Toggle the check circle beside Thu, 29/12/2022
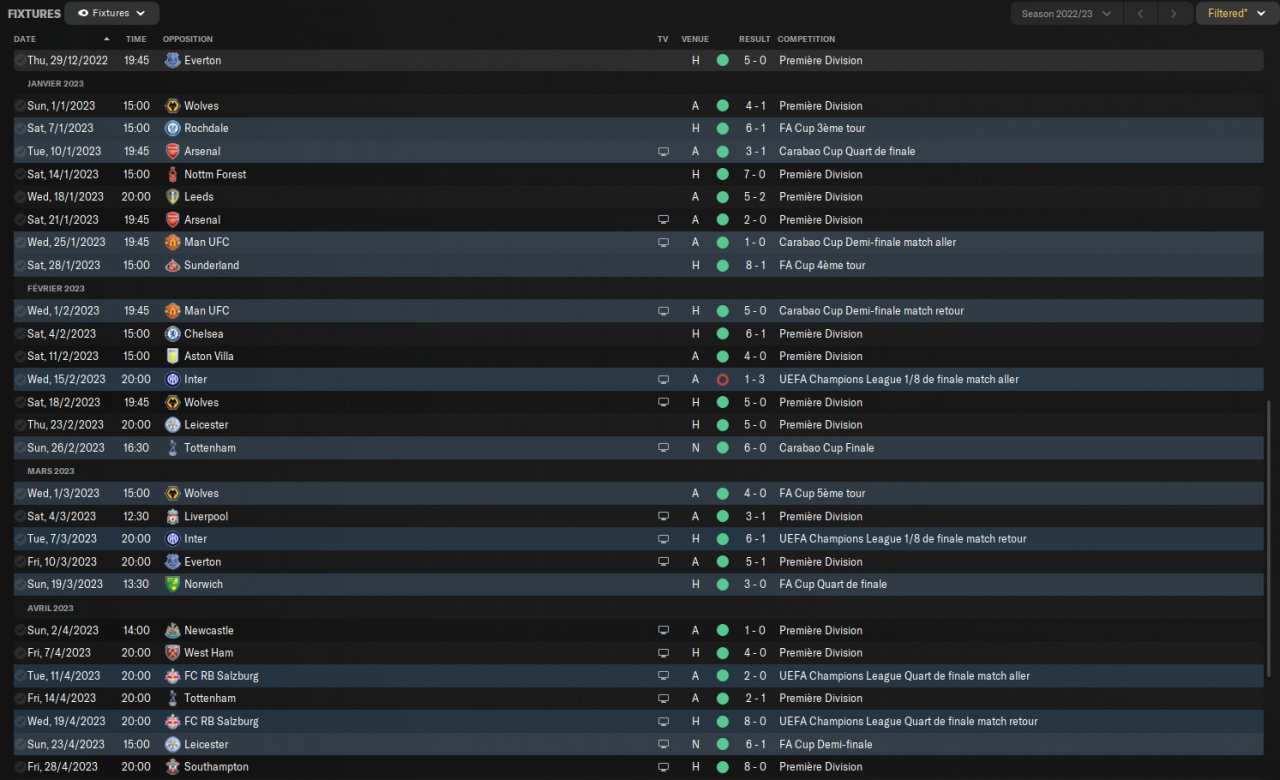 (x=20, y=60)
